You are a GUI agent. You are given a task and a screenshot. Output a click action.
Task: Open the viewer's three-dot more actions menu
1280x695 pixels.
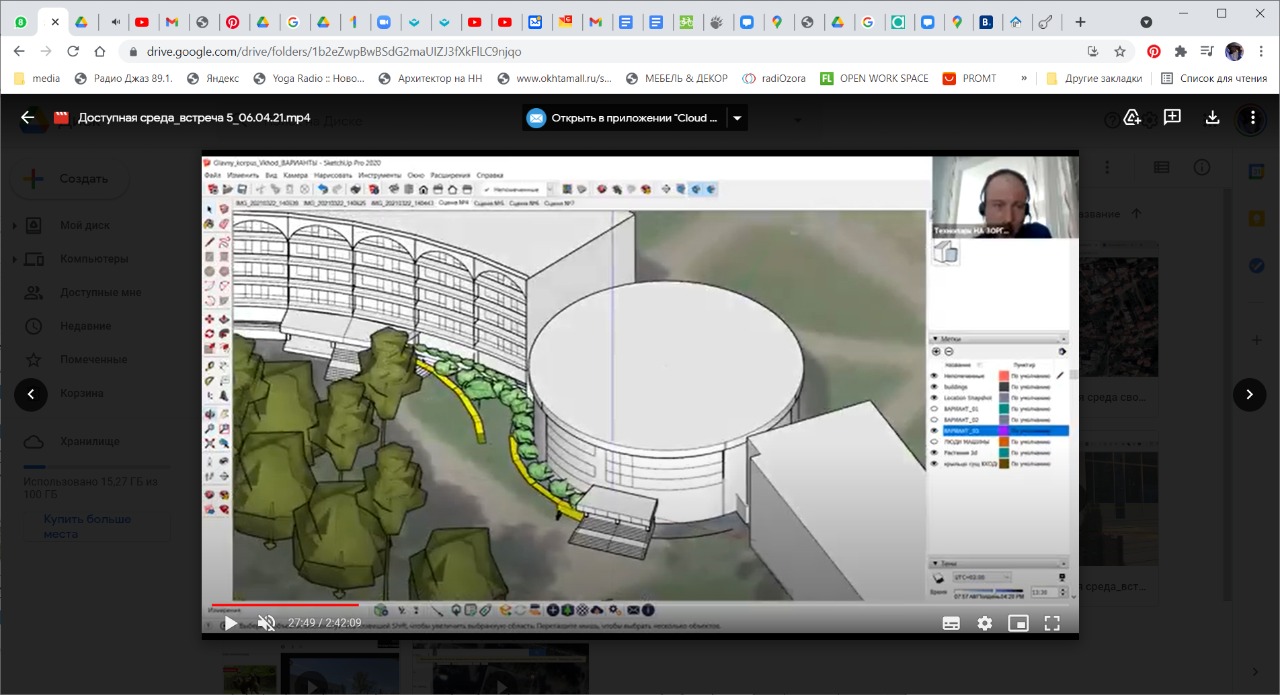coord(1252,118)
